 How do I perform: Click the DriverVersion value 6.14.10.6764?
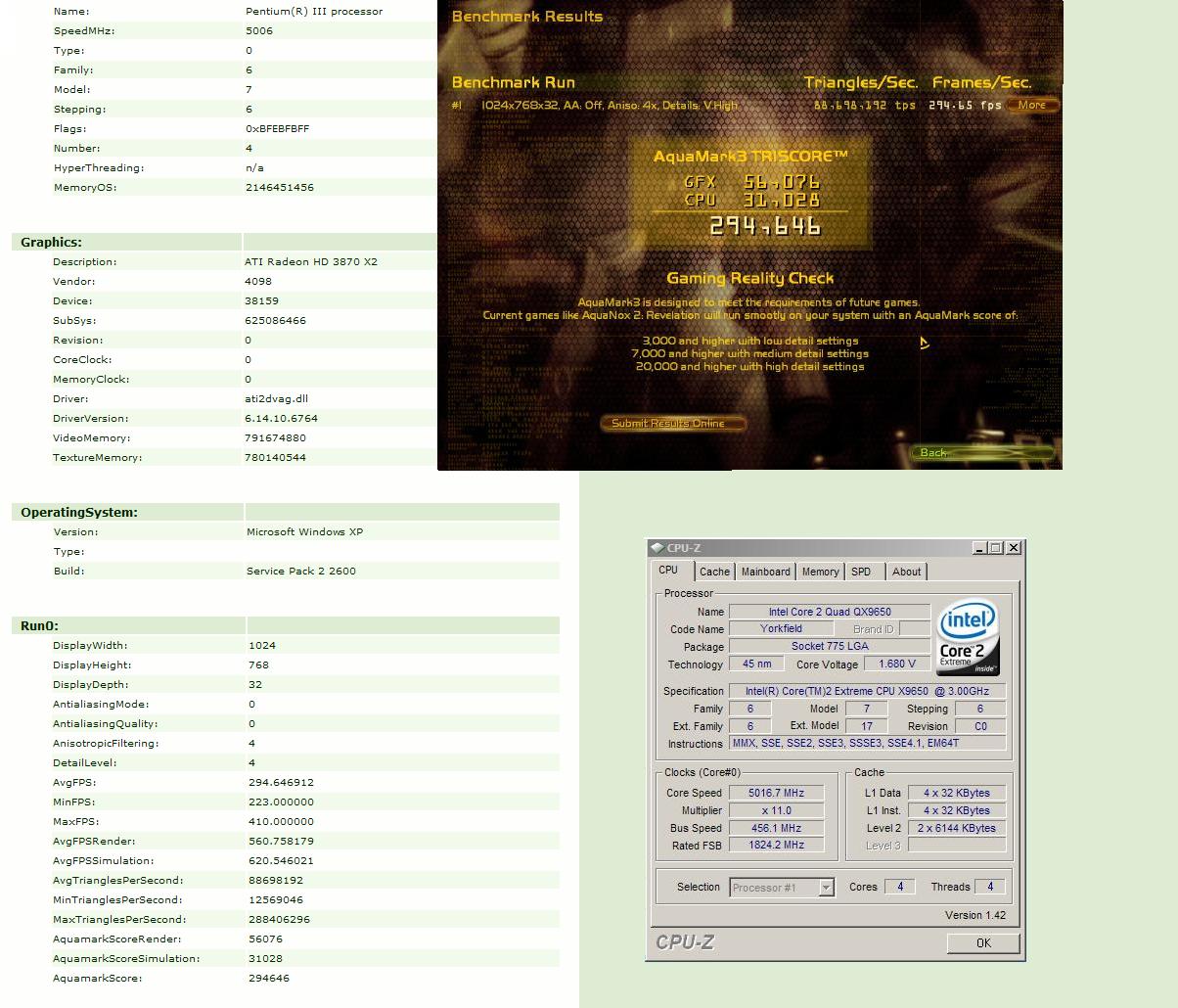point(281,418)
